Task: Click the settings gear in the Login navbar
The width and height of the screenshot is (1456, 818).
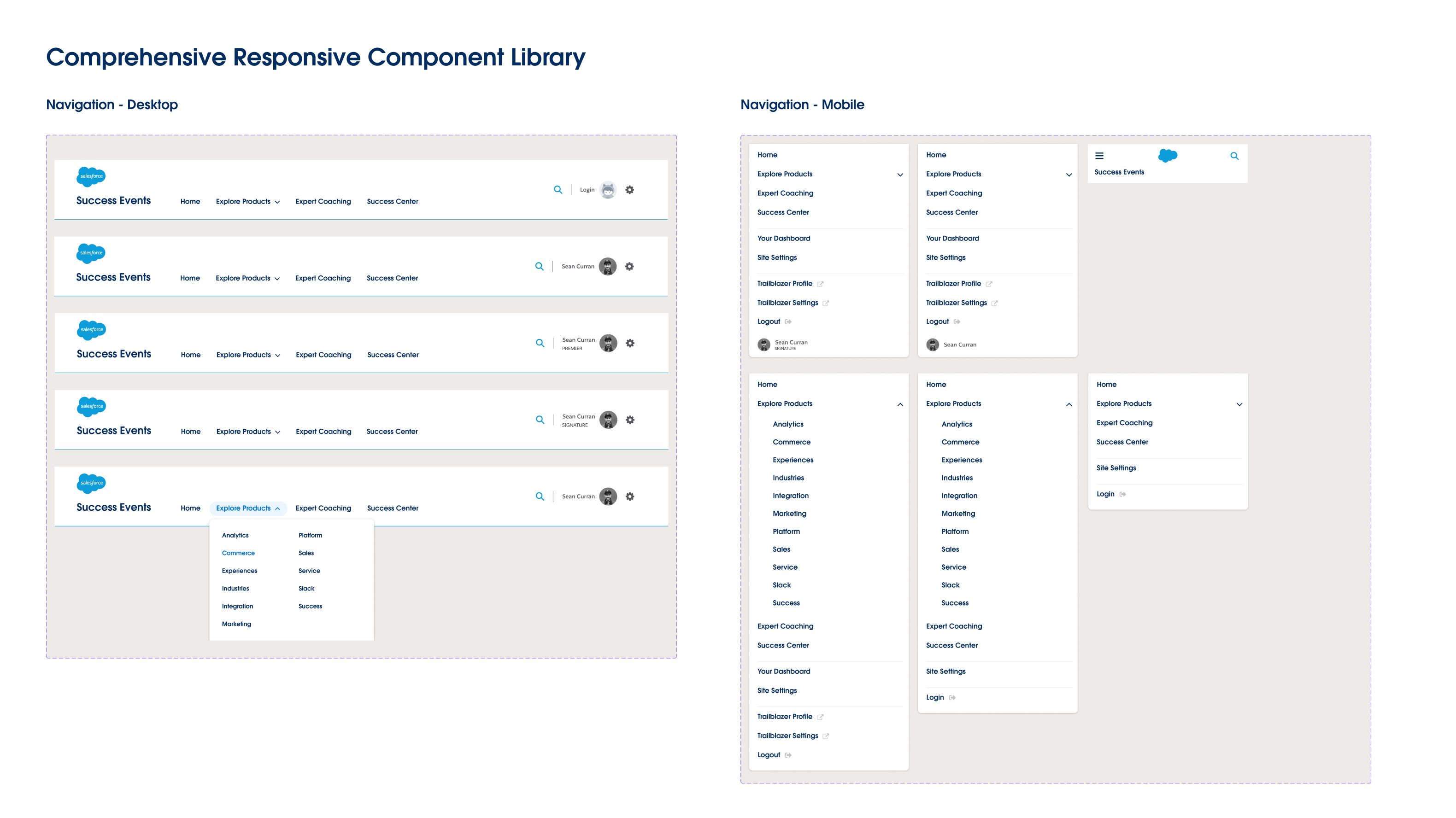Action: 630,190
